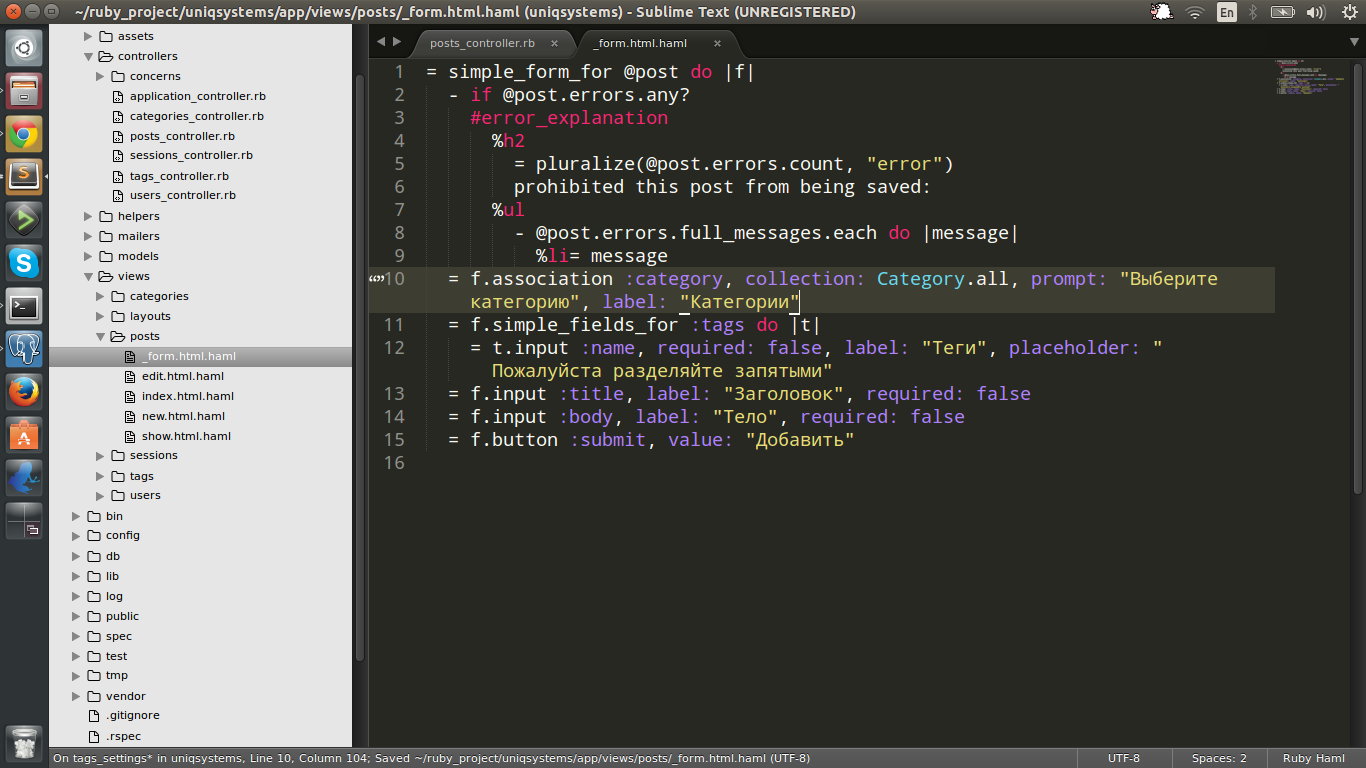Image resolution: width=1366 pixels, height=768 pixels.
Task: Open the .gitignore file
Action: (x=133, y=716)
